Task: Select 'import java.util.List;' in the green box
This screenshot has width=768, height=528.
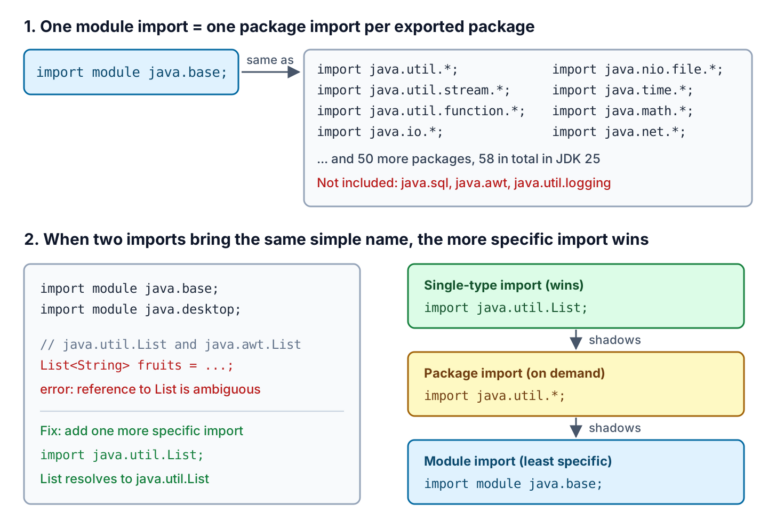Action: pos(505,308)
